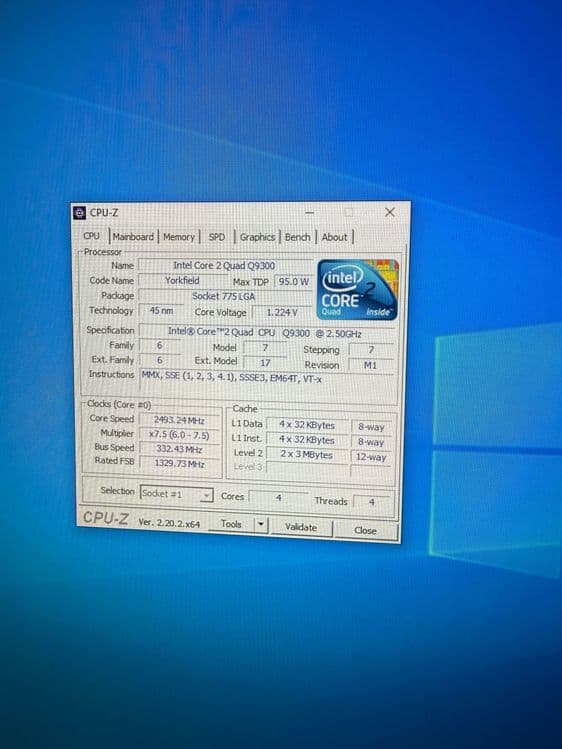This screenshot has width=562, height=749.
Task: Click the Tools button
Action: pyautogui.click(x=231, y=524)
